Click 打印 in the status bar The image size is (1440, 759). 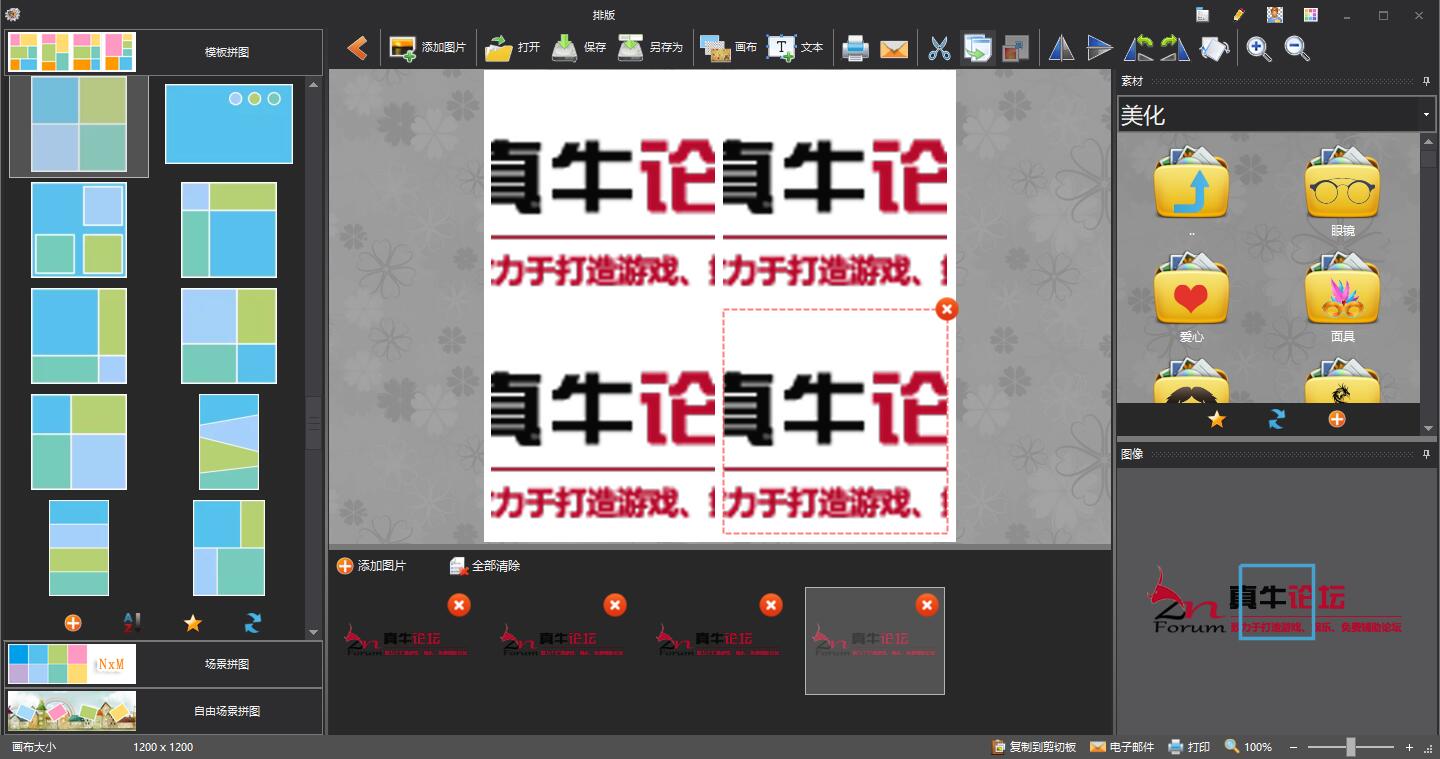[x=1189, y=747]
